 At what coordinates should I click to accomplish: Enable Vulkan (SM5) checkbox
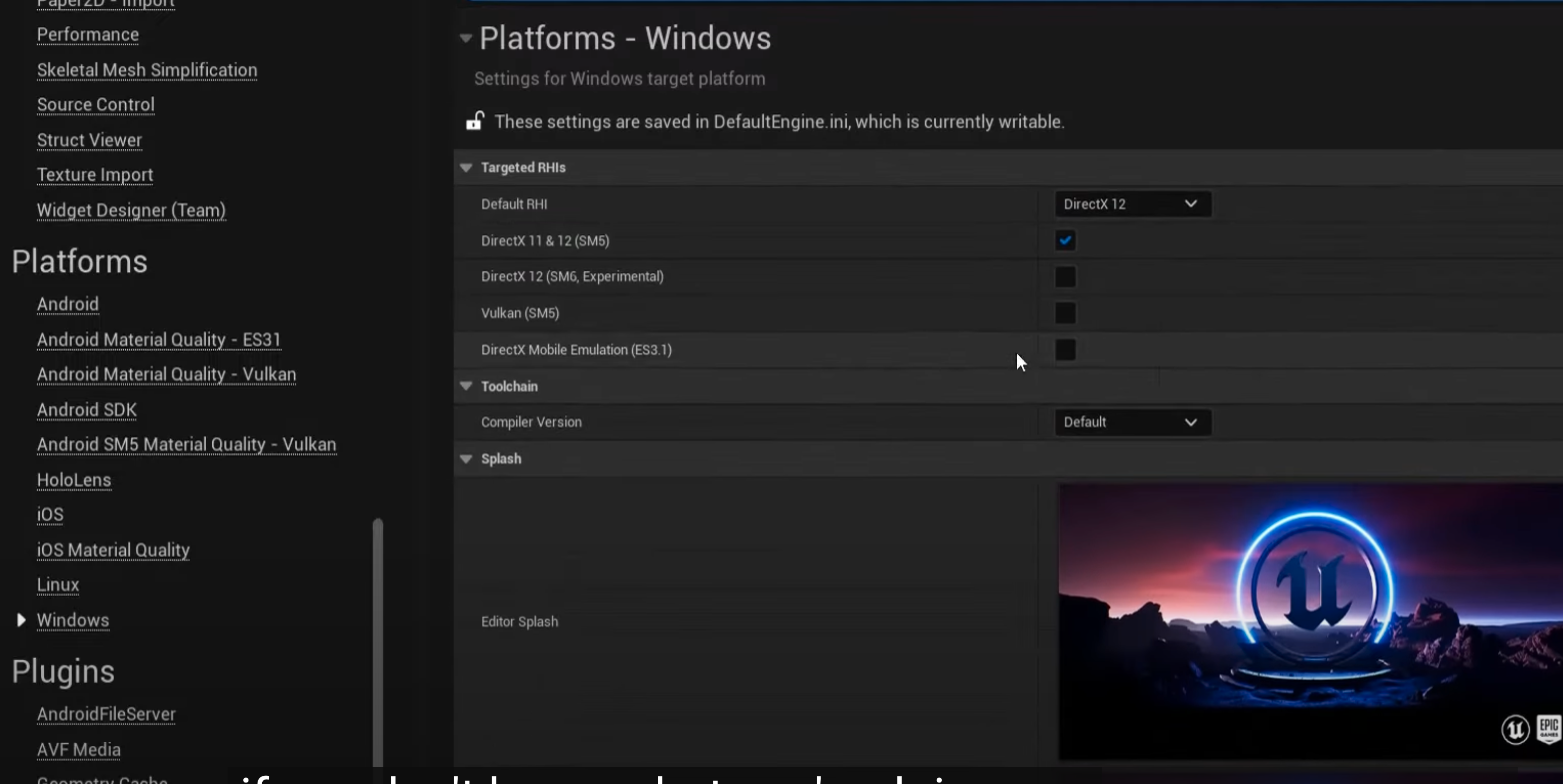point(1065,313)
